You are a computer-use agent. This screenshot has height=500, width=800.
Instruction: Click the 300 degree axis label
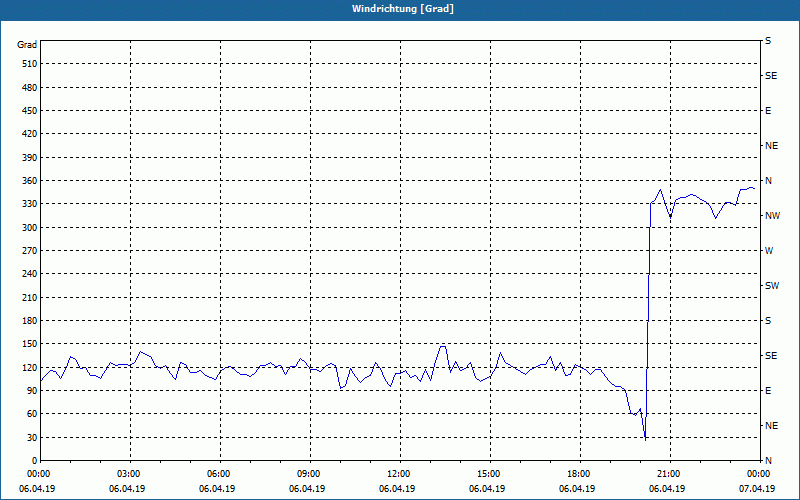point(30,227)
